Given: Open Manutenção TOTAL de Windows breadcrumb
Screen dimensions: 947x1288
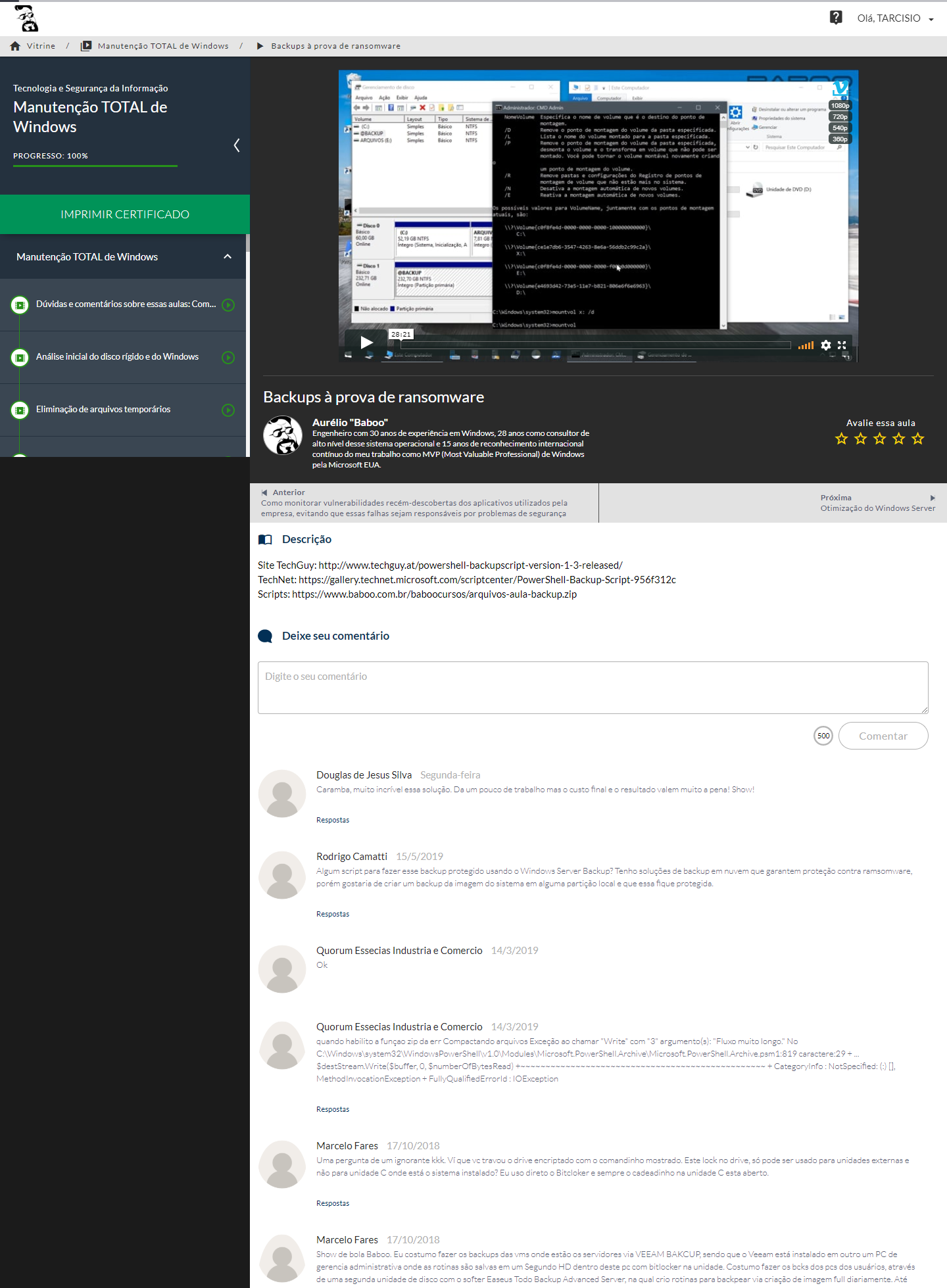Looking at the screenshot, I should coord(162,46).
